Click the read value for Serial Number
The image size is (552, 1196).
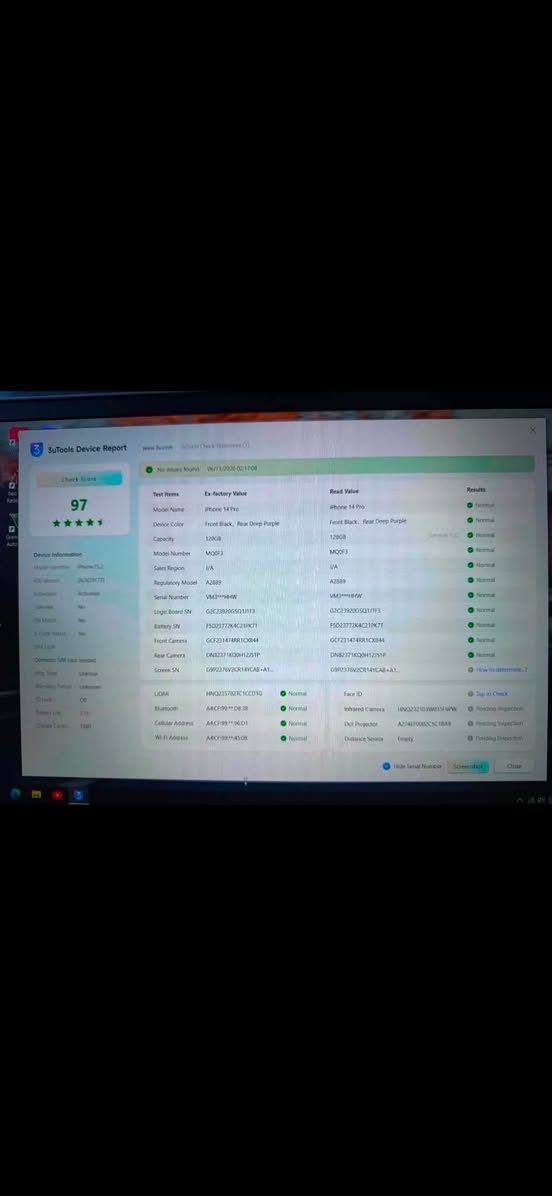[346, 596]
